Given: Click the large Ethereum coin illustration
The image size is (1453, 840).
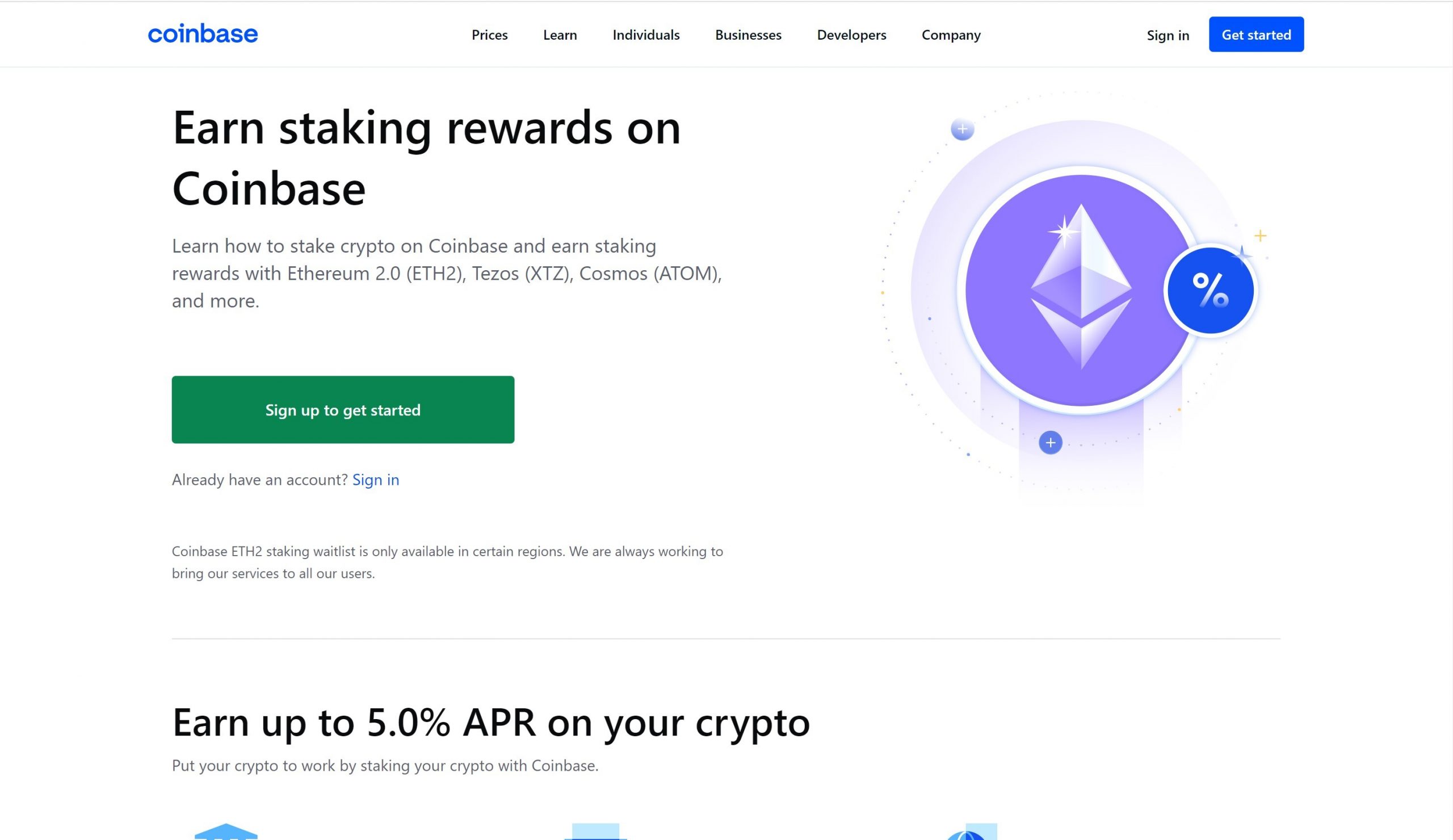Looking at the screenshot, I should coord(1081,290).
